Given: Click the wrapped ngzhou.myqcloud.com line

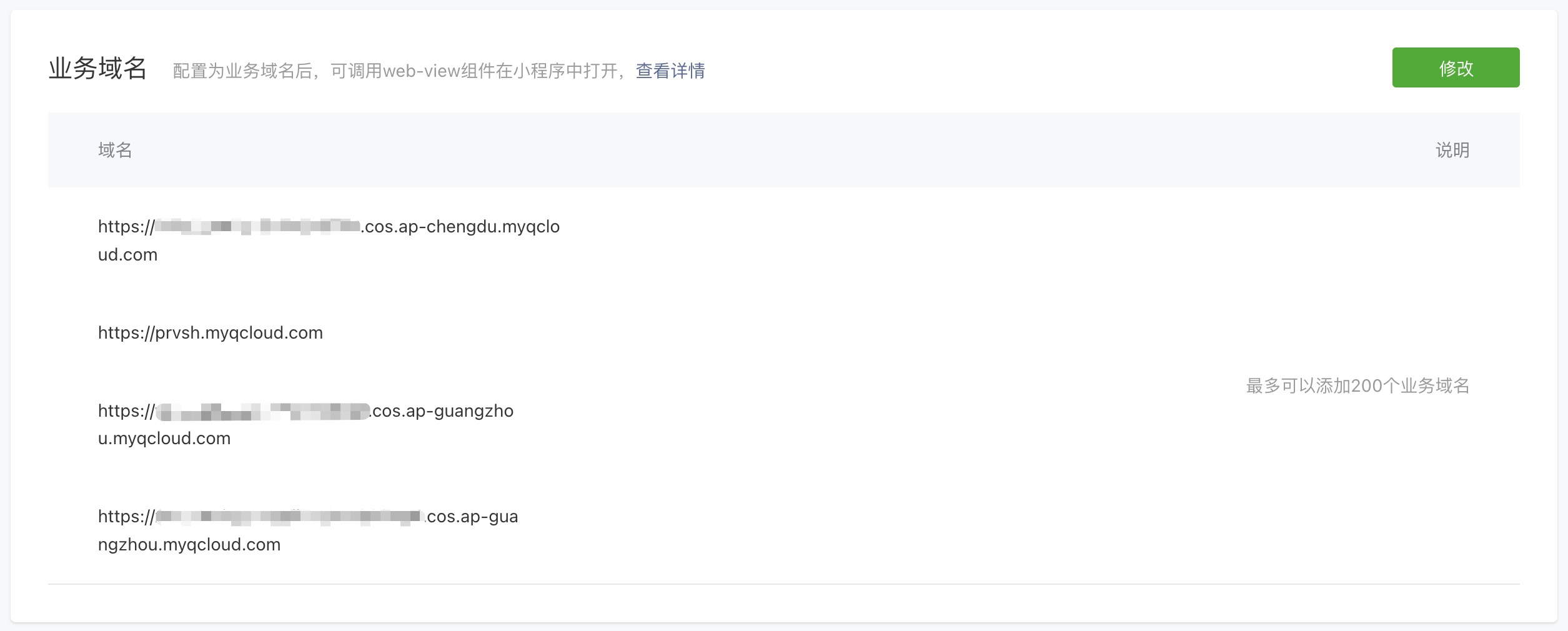Looking at the screenshot, I should 189,544.
